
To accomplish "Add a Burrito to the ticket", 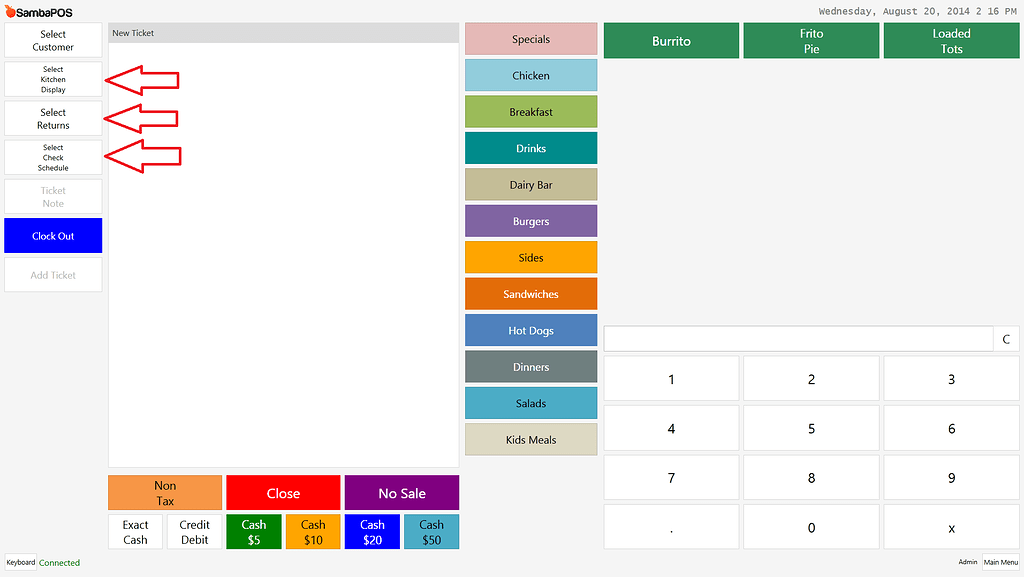I will pyautogui.click(x=670, y=40).
